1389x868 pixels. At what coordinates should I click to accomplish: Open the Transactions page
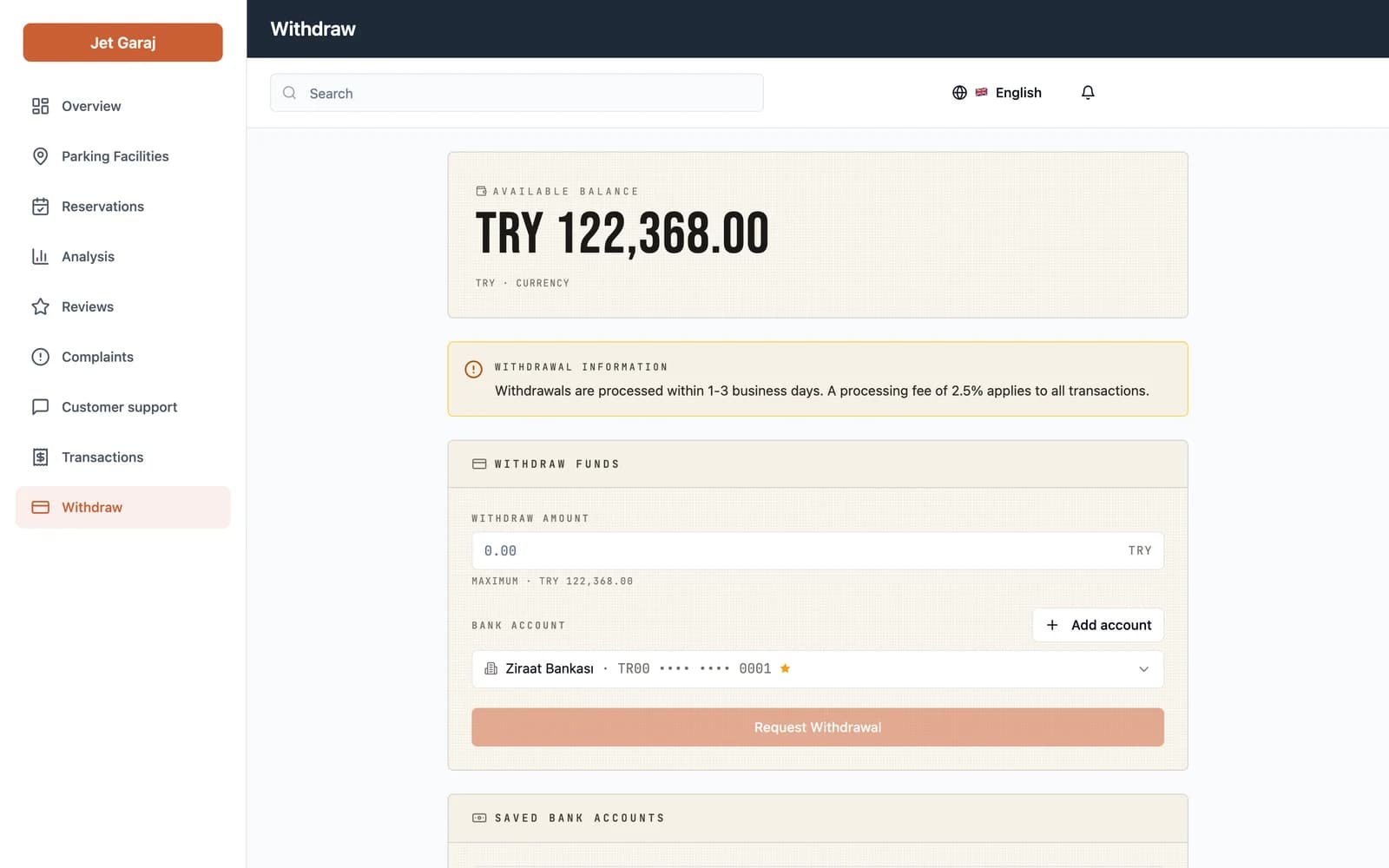click(122, 457)
